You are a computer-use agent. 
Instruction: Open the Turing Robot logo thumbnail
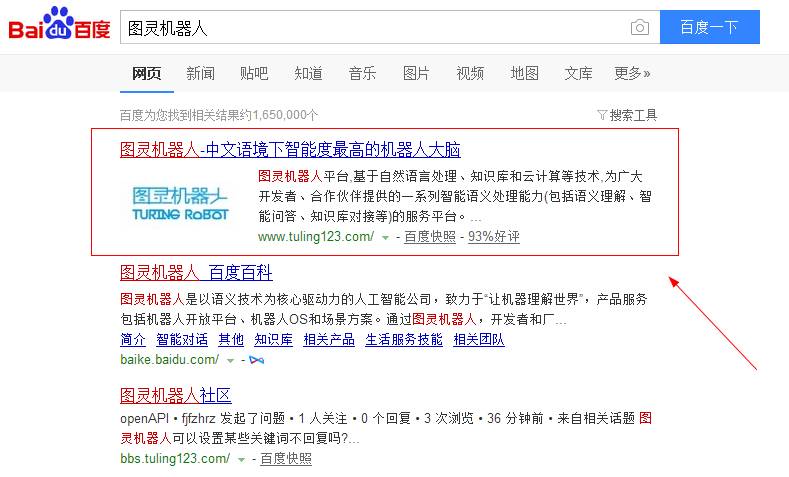point(180,204)
